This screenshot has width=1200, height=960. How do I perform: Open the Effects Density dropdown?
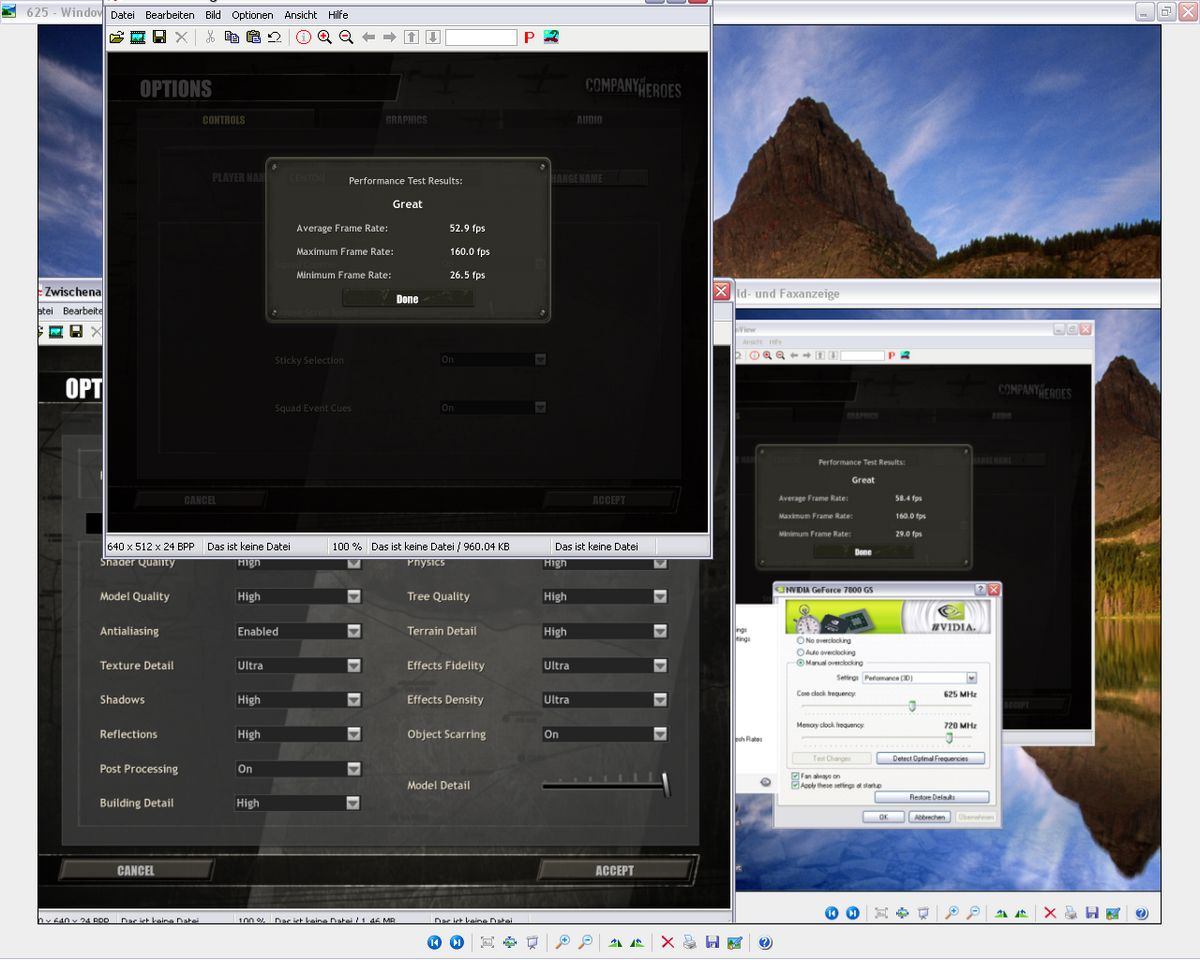tap(604, 700)
